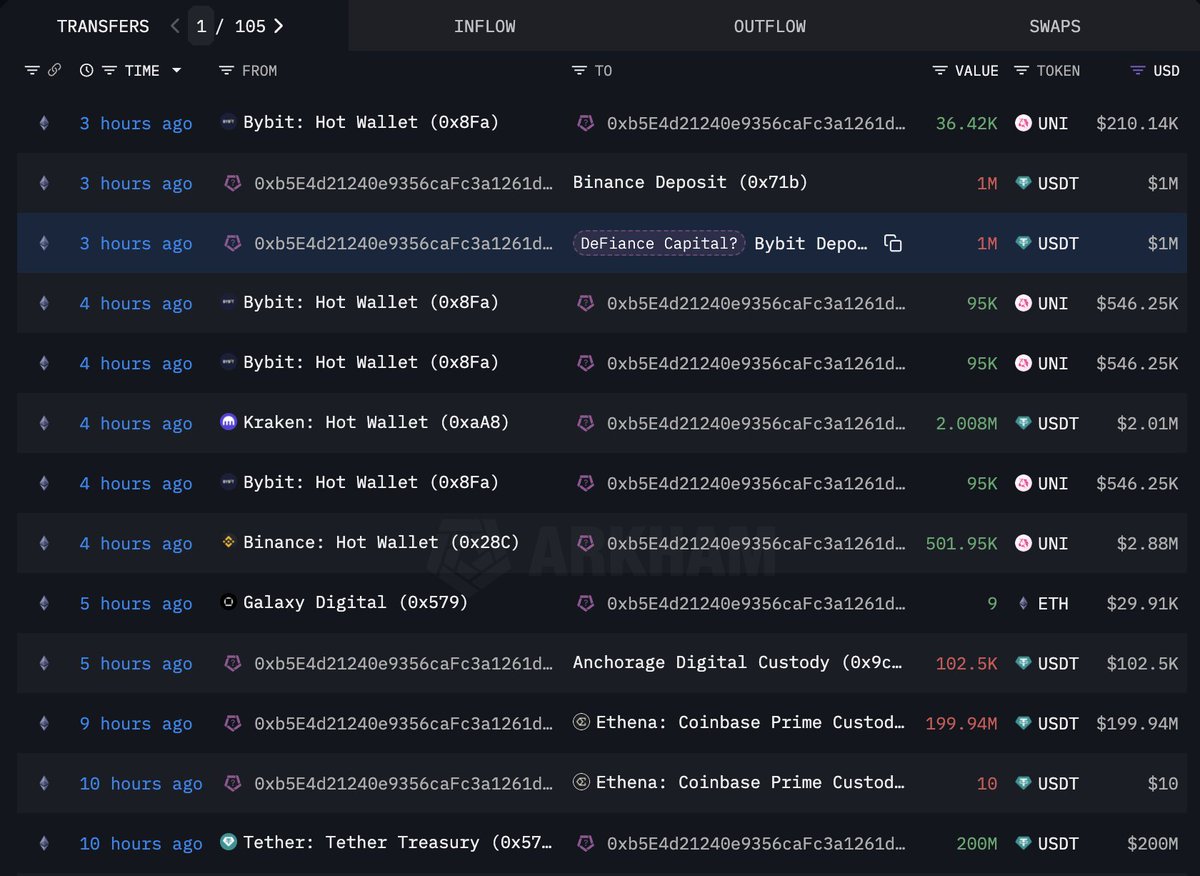Click the Kraken Hot Wallet logo icon
1200x876 pixels.
point(229,423)
